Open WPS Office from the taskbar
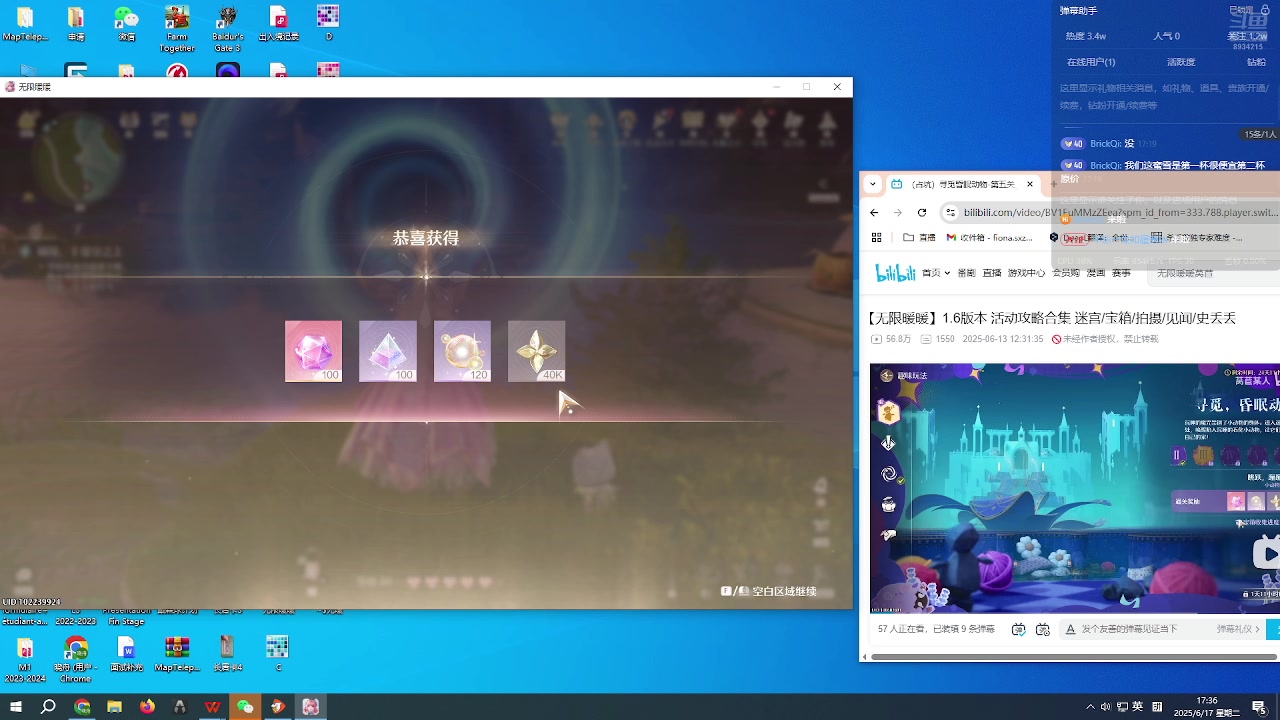The height and width of the screenshot is (720, 1280). (x=212, y=707)
